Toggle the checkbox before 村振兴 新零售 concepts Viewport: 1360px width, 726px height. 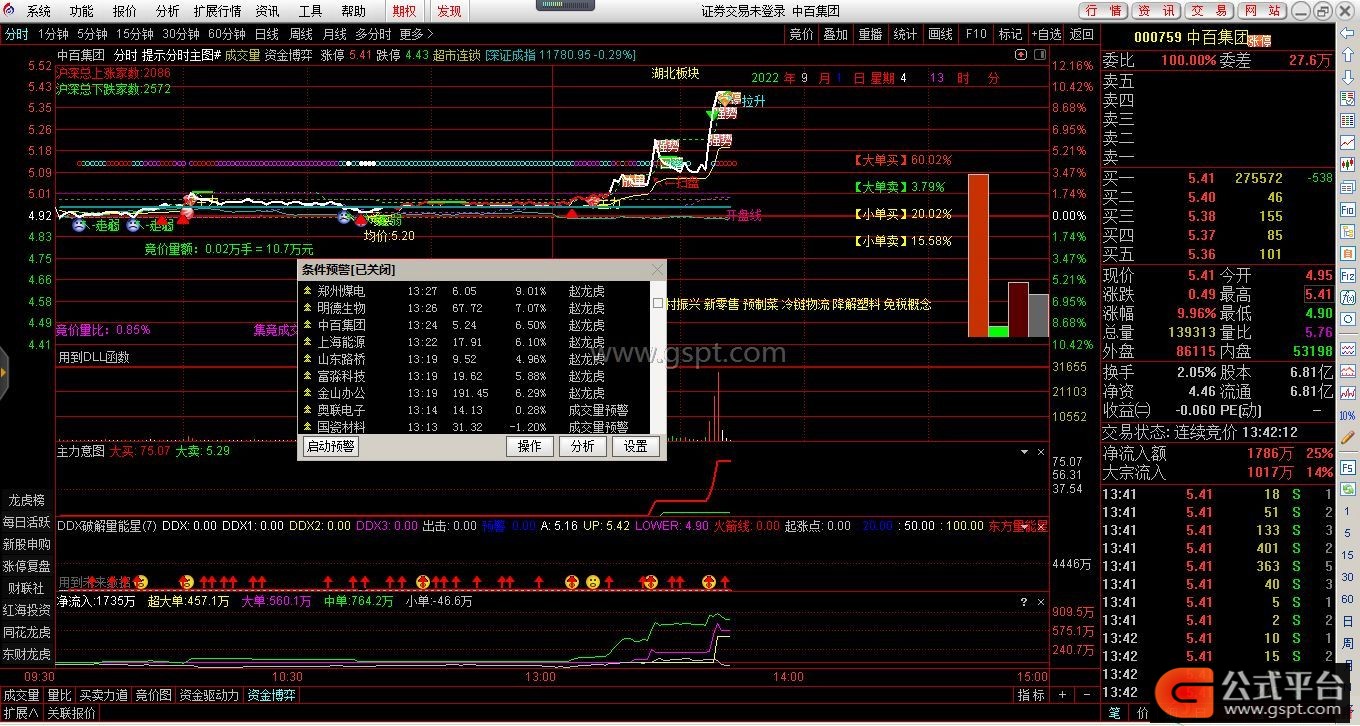658,303
